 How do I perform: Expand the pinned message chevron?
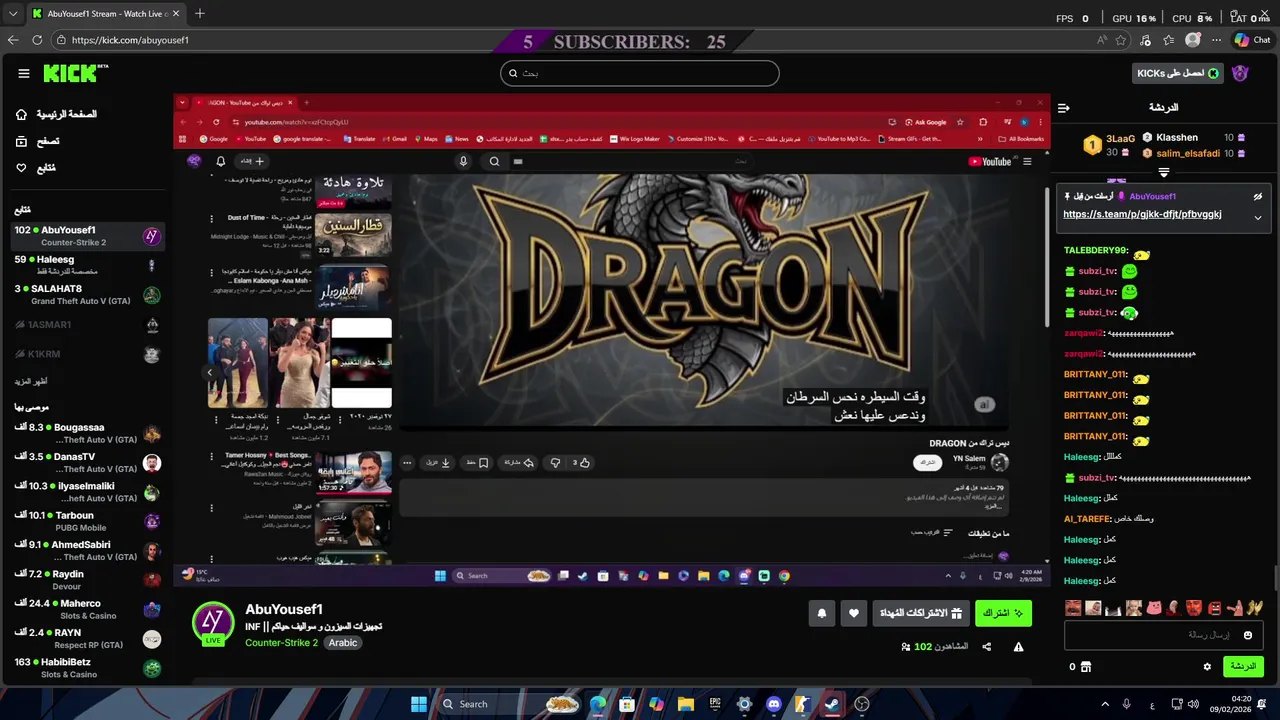pyautogui.click(x=1258, y=217)
